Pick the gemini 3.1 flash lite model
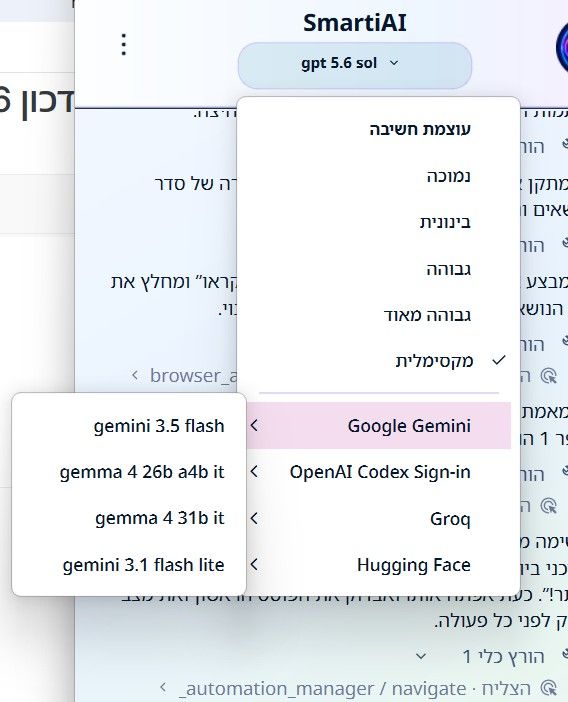Screen dimensions: 568x702 pyautogui.click(x=130, y=565)
